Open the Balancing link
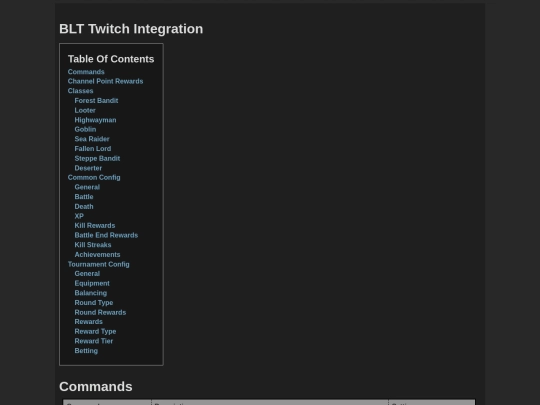 tap(91, 293)
